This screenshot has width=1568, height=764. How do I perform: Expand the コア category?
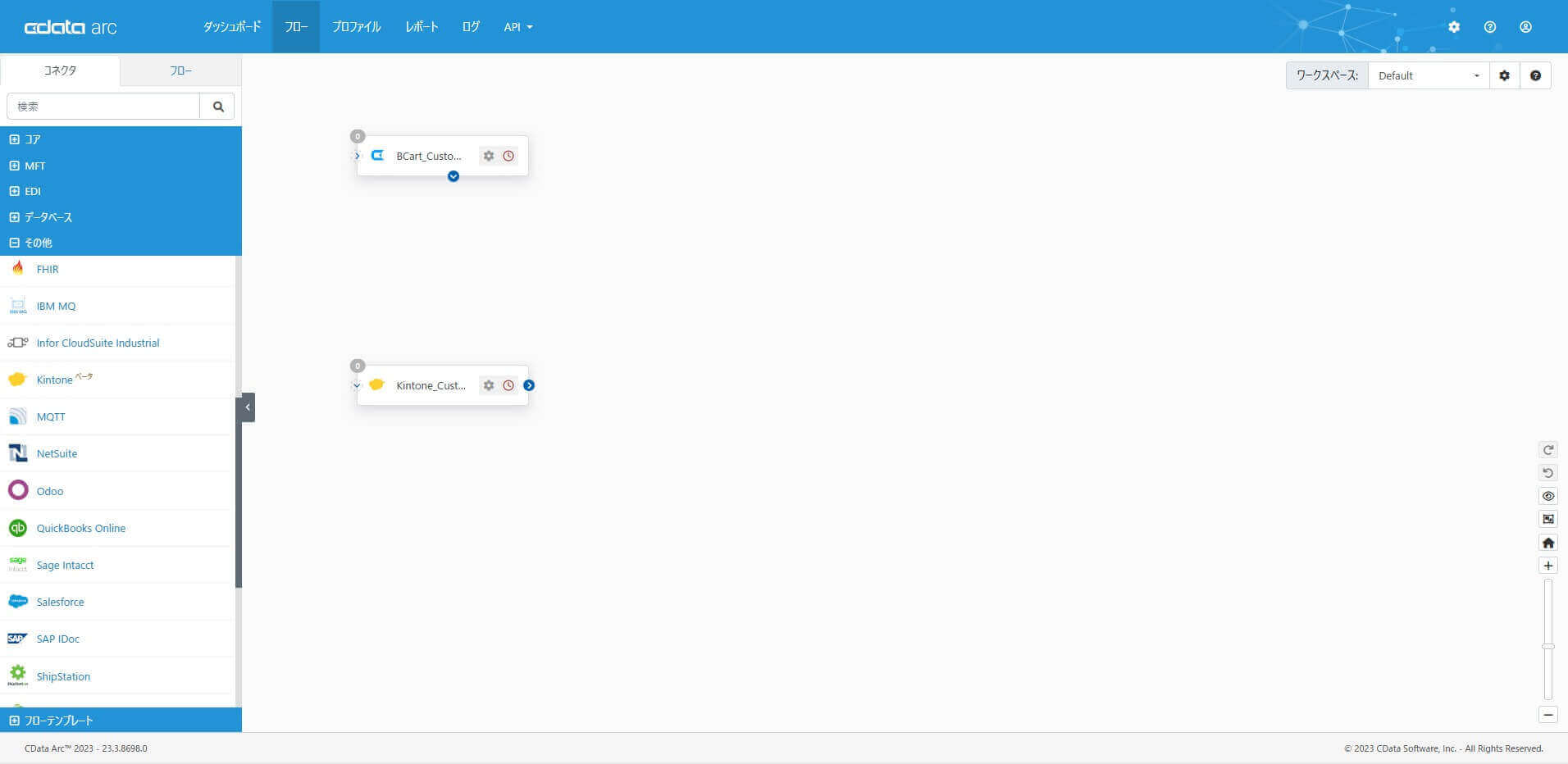(x=121, y=139)
